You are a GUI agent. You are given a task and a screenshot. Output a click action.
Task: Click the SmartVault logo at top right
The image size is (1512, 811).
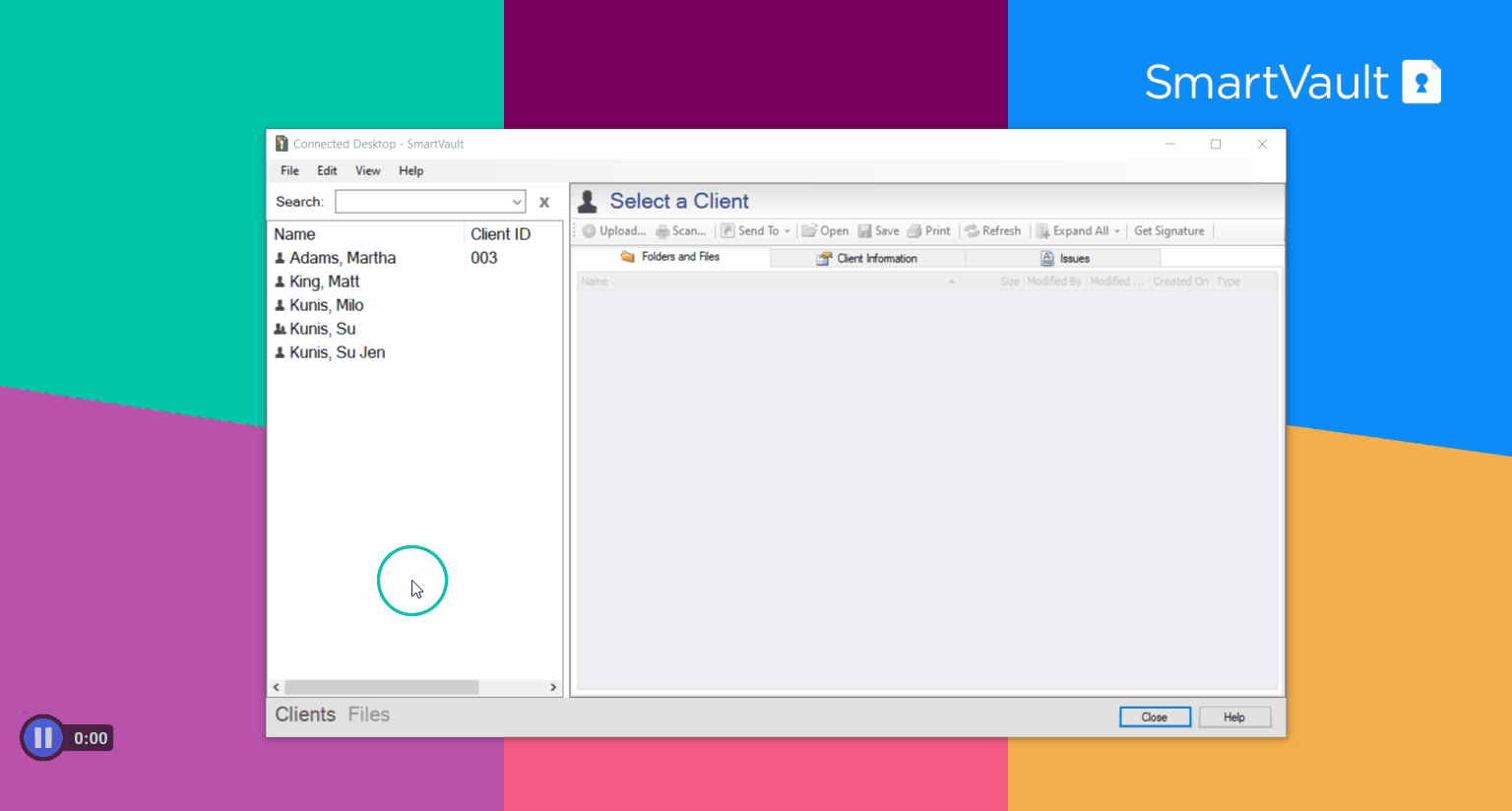[x=1292, y=82]
